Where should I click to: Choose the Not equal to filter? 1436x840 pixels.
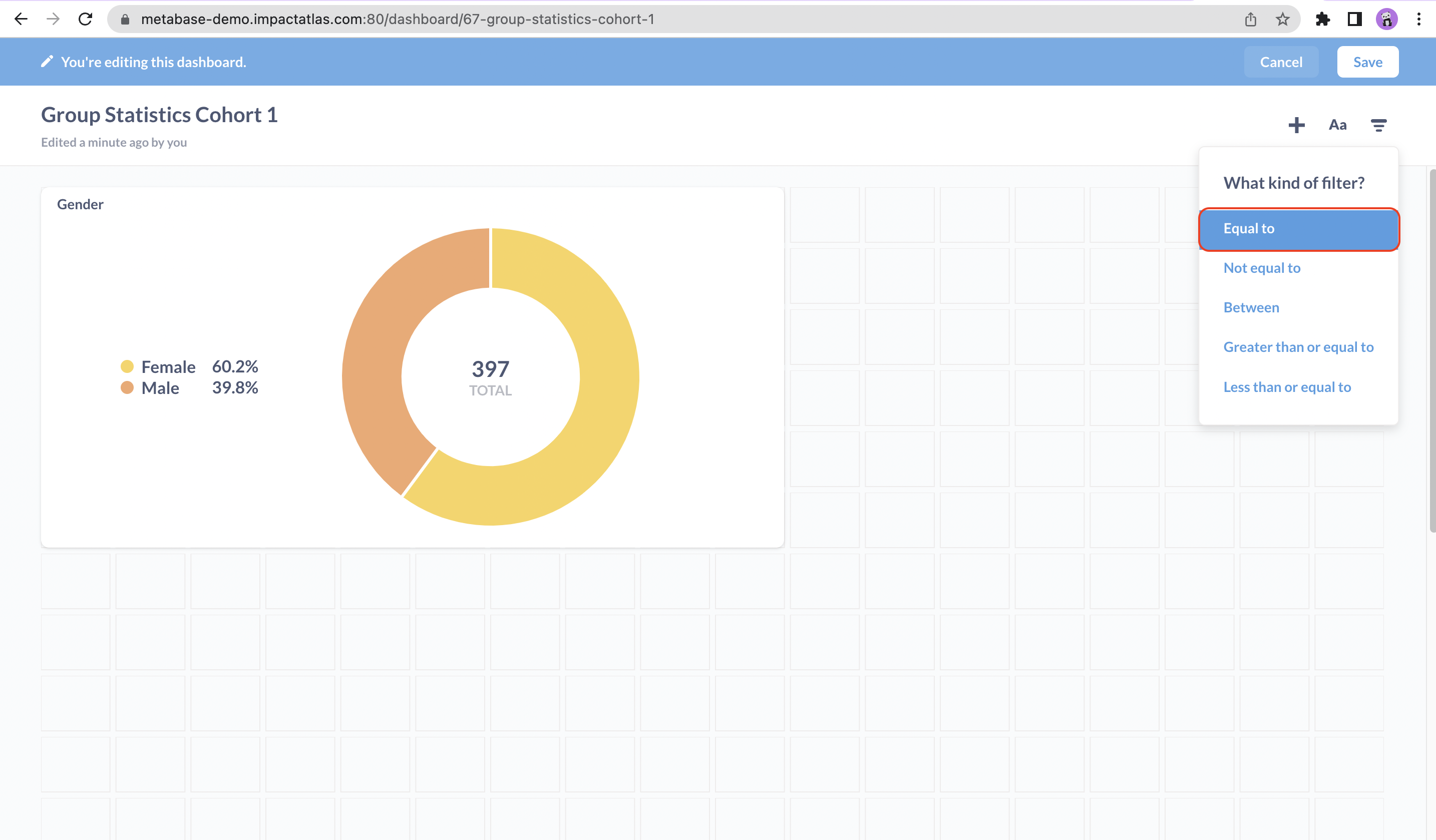[x=1262, y=268]
